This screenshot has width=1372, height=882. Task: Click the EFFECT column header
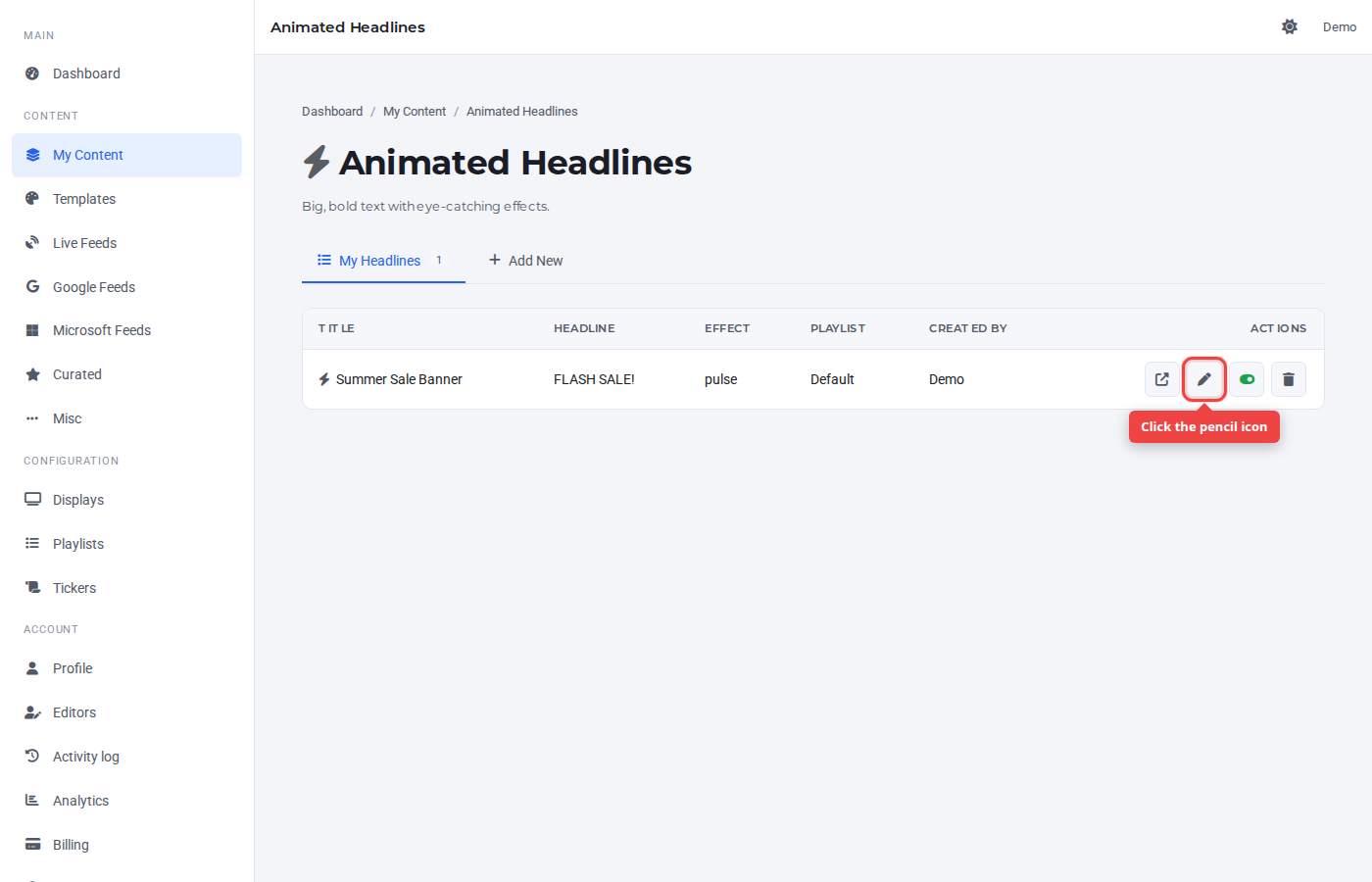coord(727,328)
